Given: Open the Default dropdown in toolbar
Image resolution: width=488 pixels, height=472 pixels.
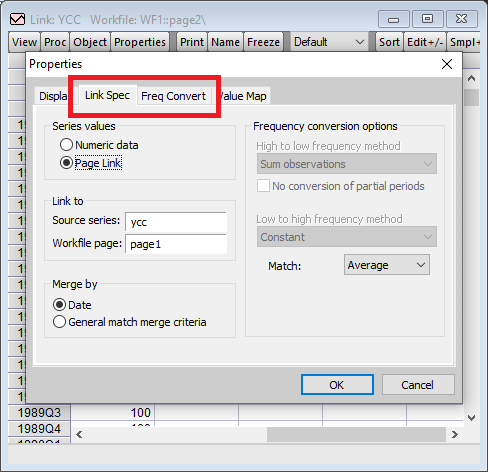Looking at the screenshot, I should (x=329, y=42).
